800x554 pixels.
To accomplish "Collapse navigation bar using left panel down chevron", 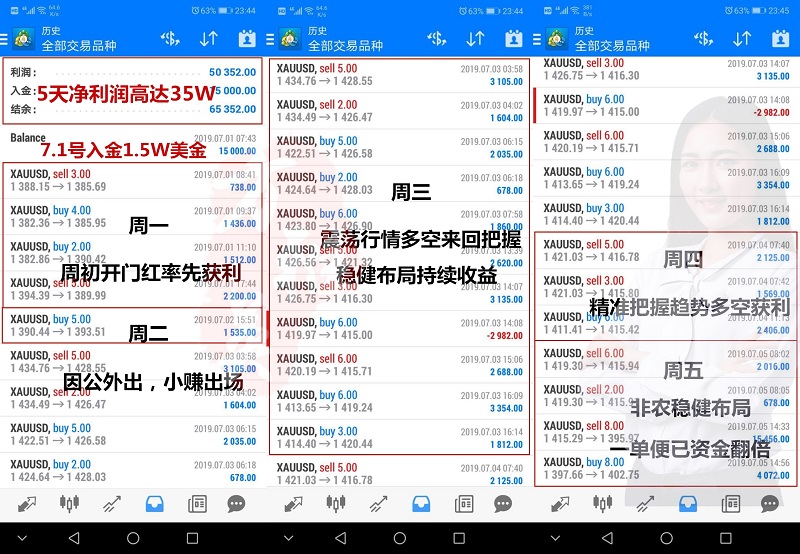I will tap(16, 538).
